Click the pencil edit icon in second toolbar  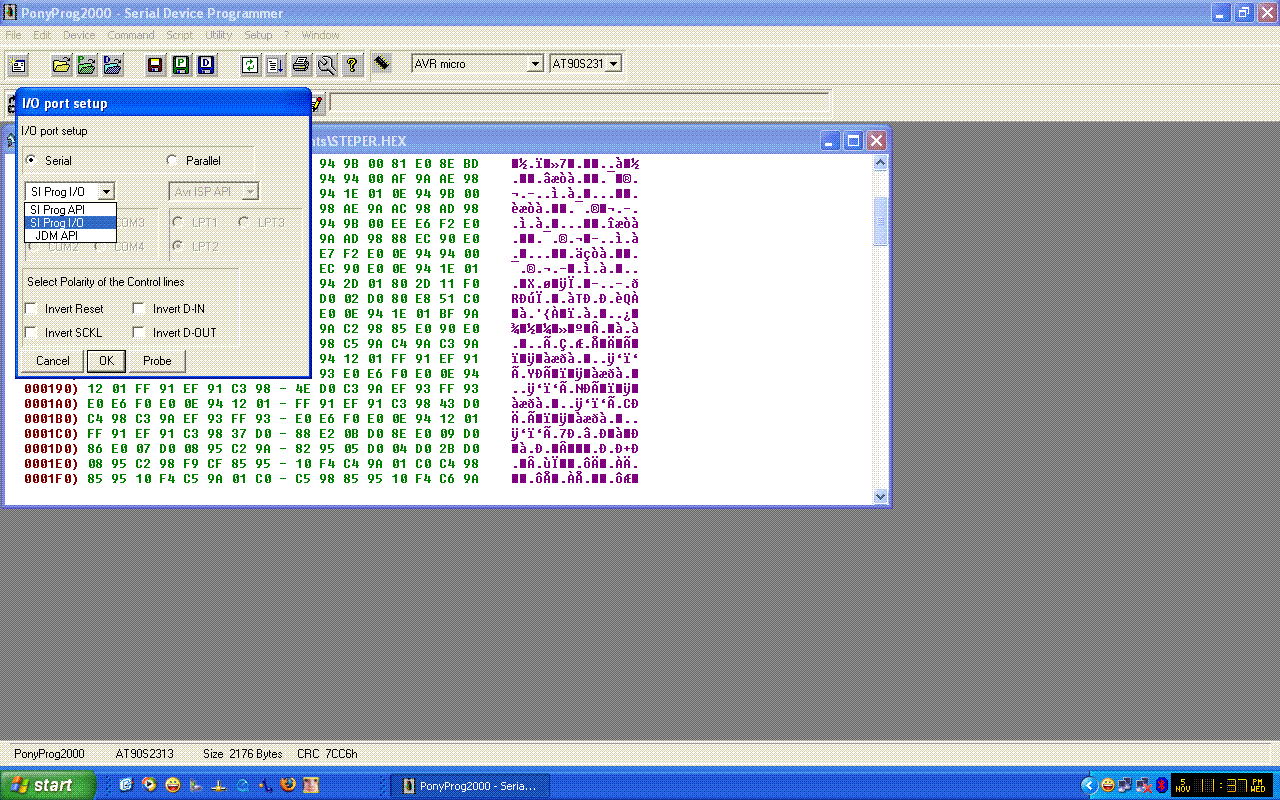(x=317, y=102)
